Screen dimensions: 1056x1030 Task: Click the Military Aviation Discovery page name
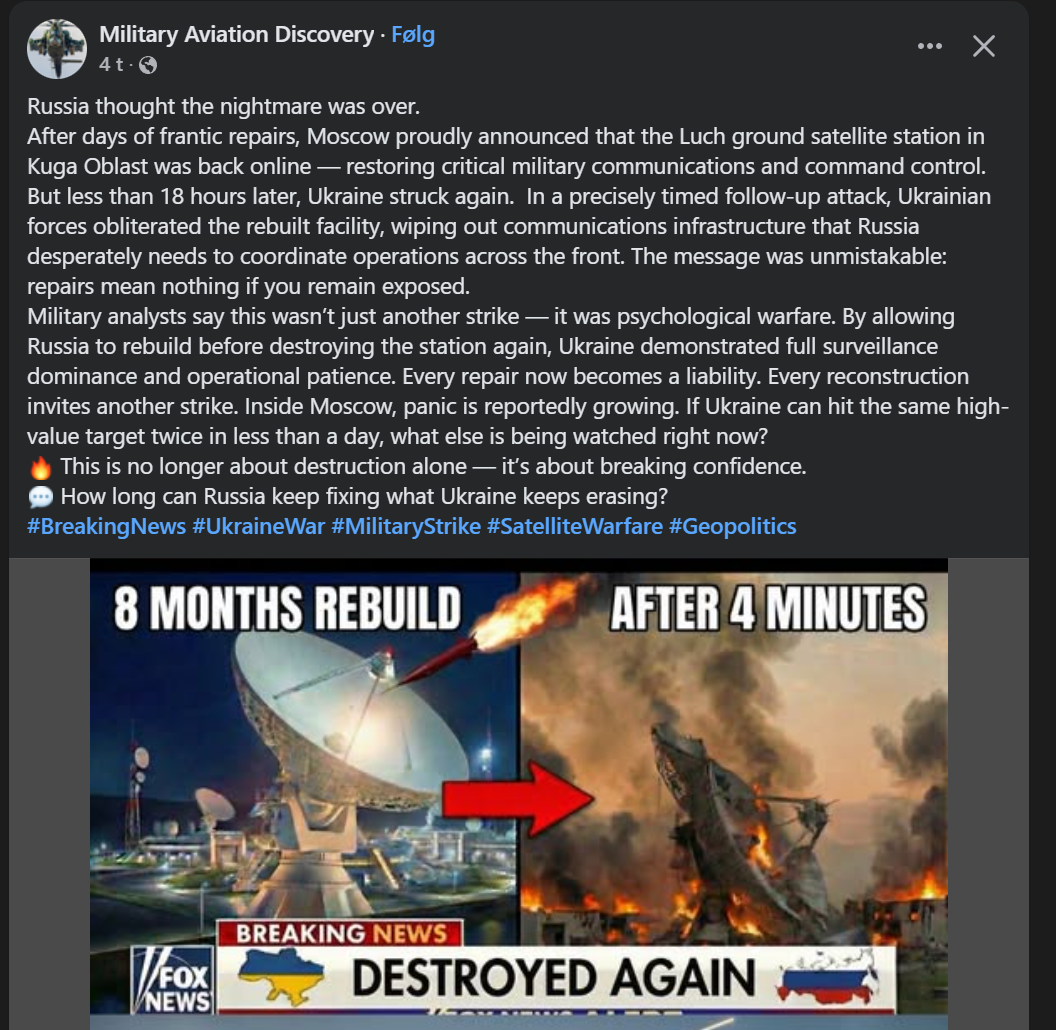click(x=236, y=34)
